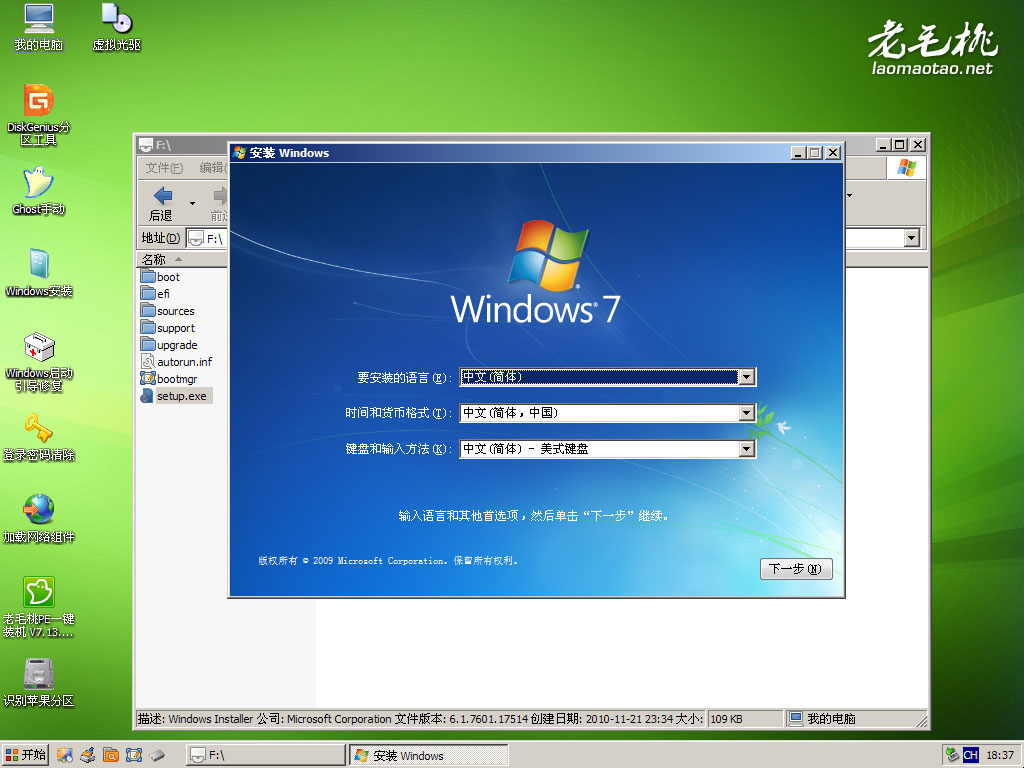Click the taskbar clock showing 18:37

(1000, 755)
